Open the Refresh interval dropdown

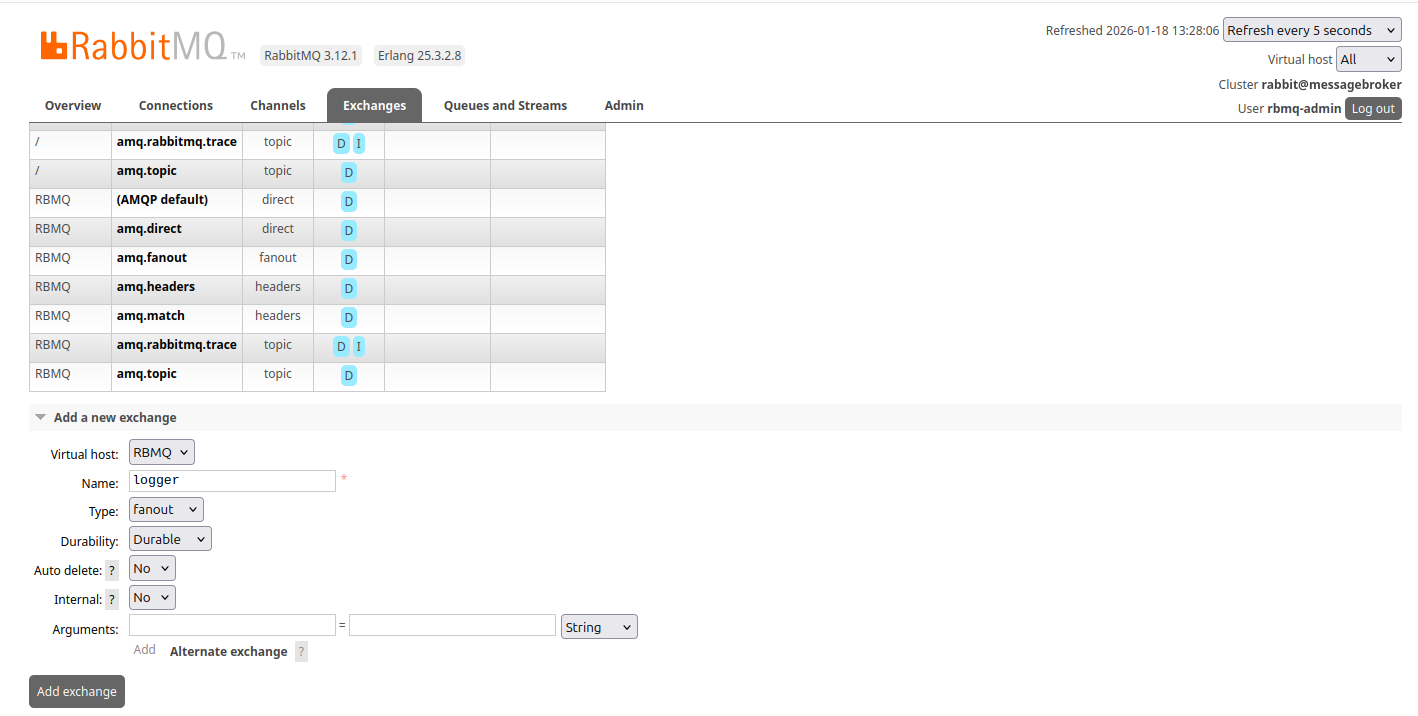point(1311,31)
